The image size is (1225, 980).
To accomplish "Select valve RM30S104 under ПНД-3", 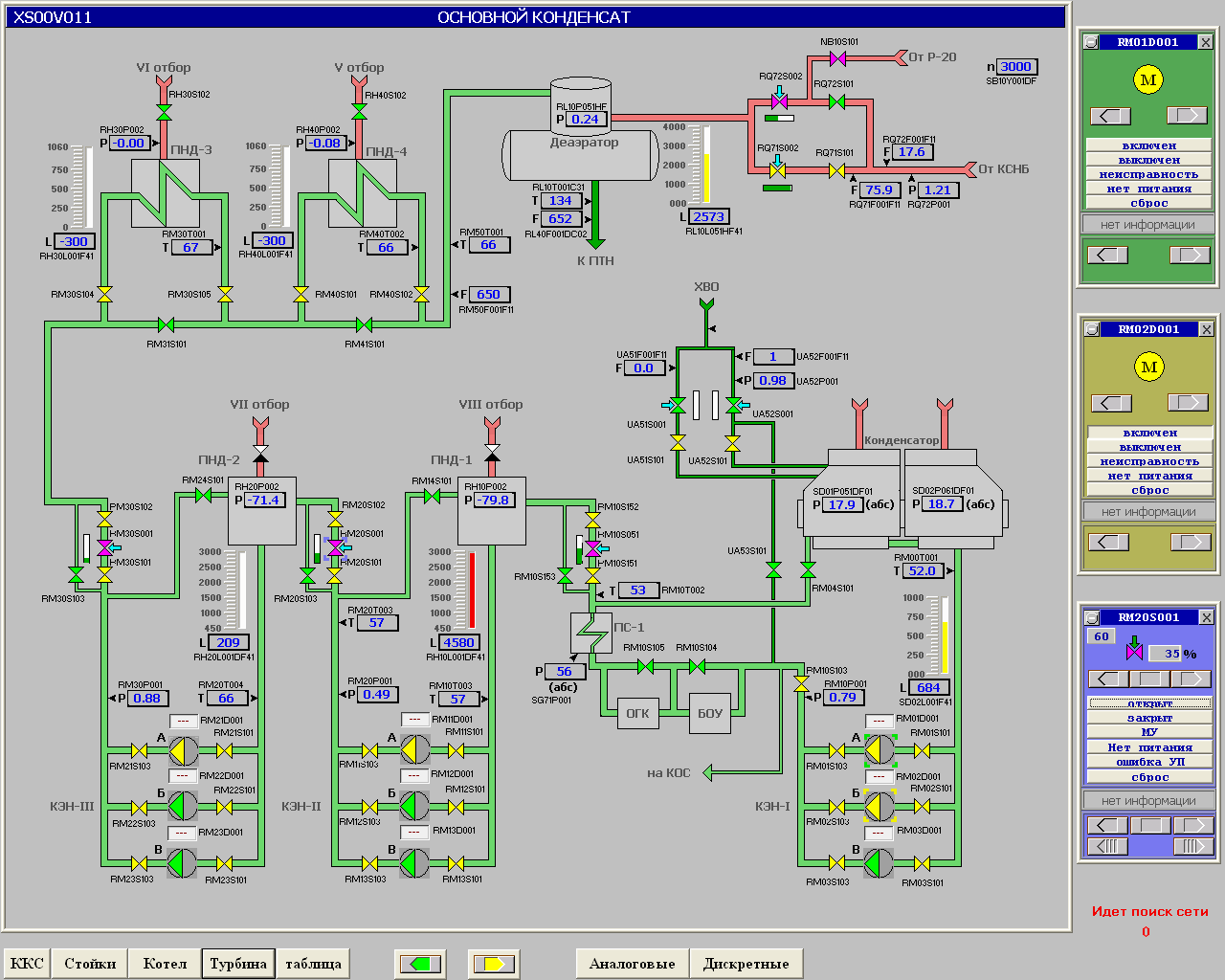I will 104,294.
